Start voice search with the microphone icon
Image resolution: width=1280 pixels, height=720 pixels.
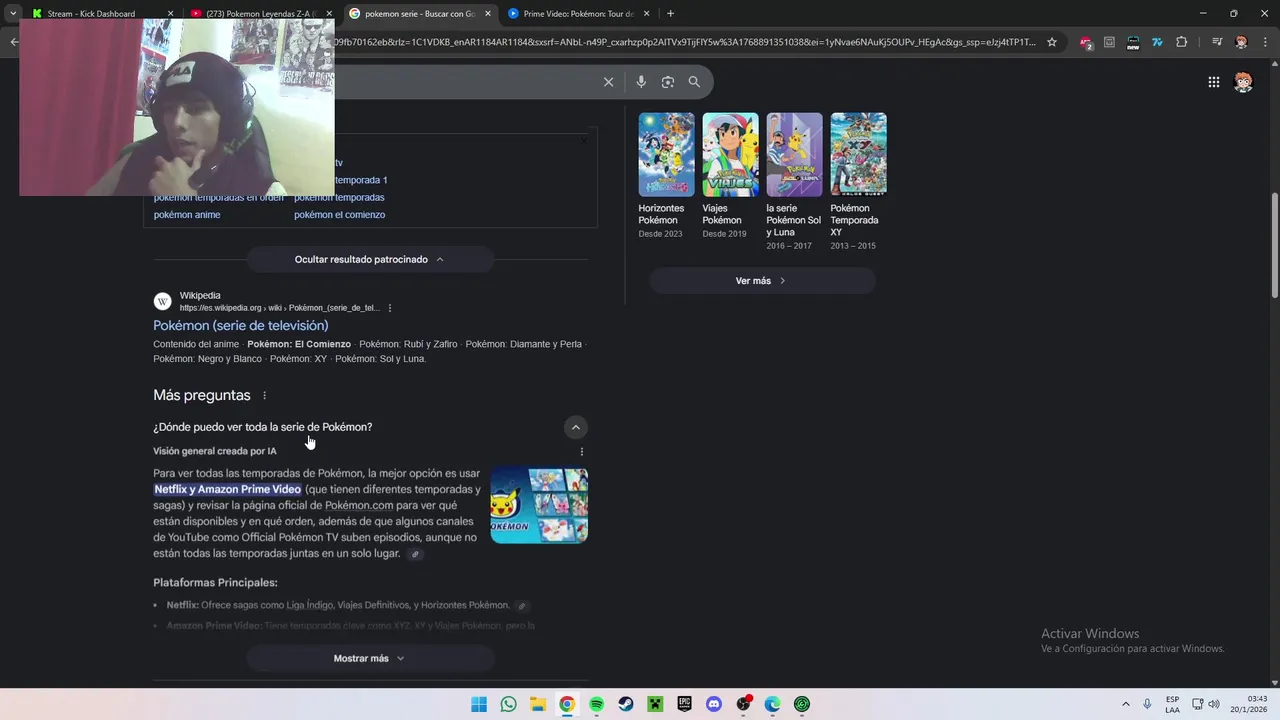pos(641,82)
